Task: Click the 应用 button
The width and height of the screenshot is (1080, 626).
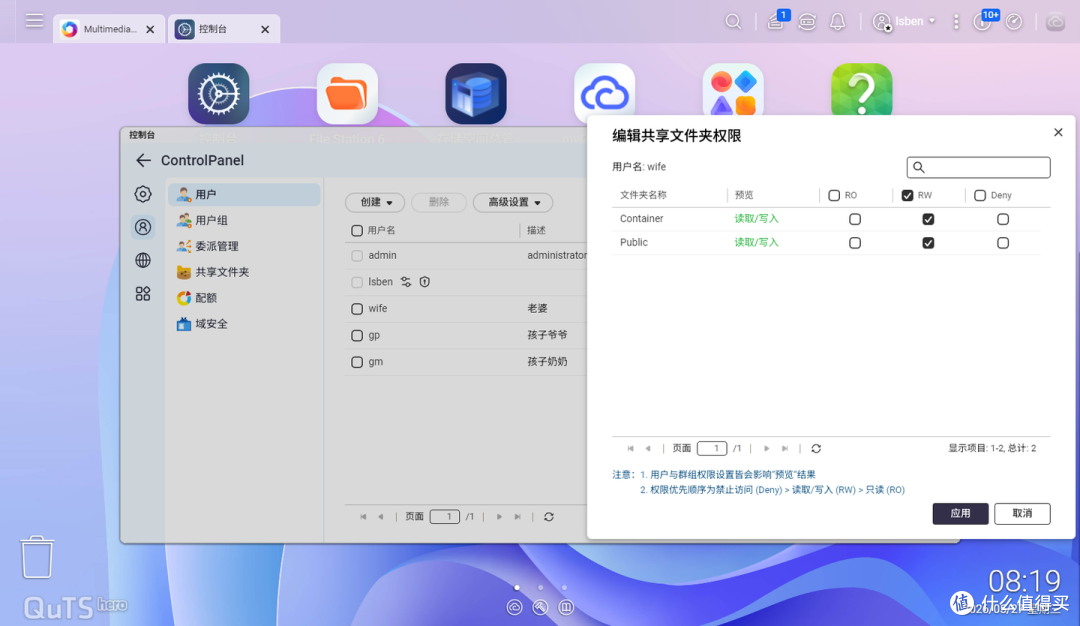Action: tap(960, 514)
